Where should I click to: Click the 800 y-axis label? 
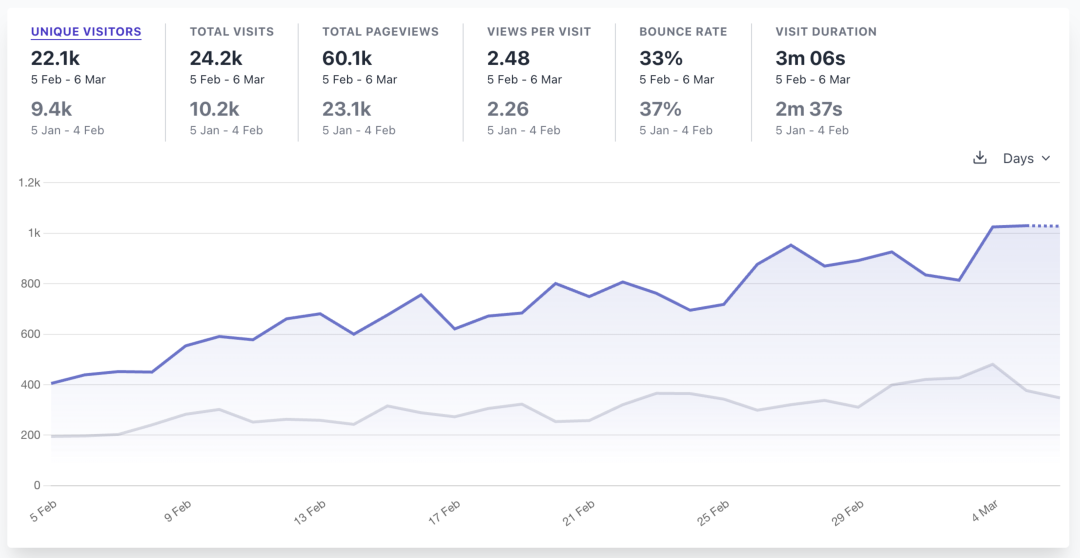coord(32,284)
